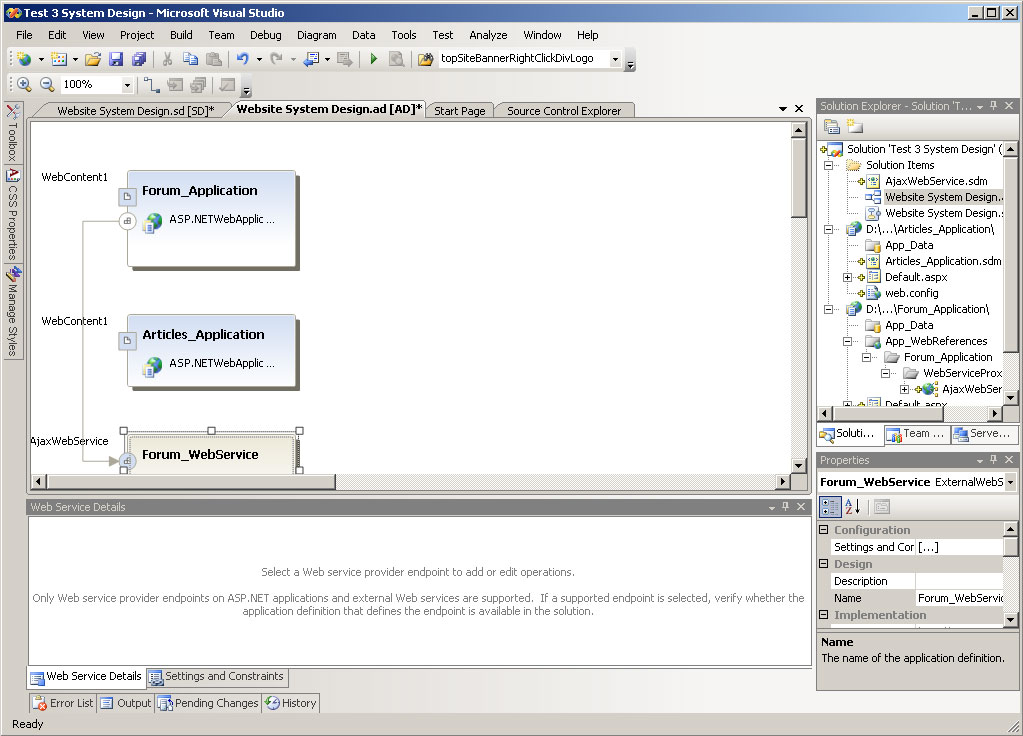The width and height of the screenshot is (1023, 736).
Task: Open the New Project dropdown arrow
Action: (41, 59)
